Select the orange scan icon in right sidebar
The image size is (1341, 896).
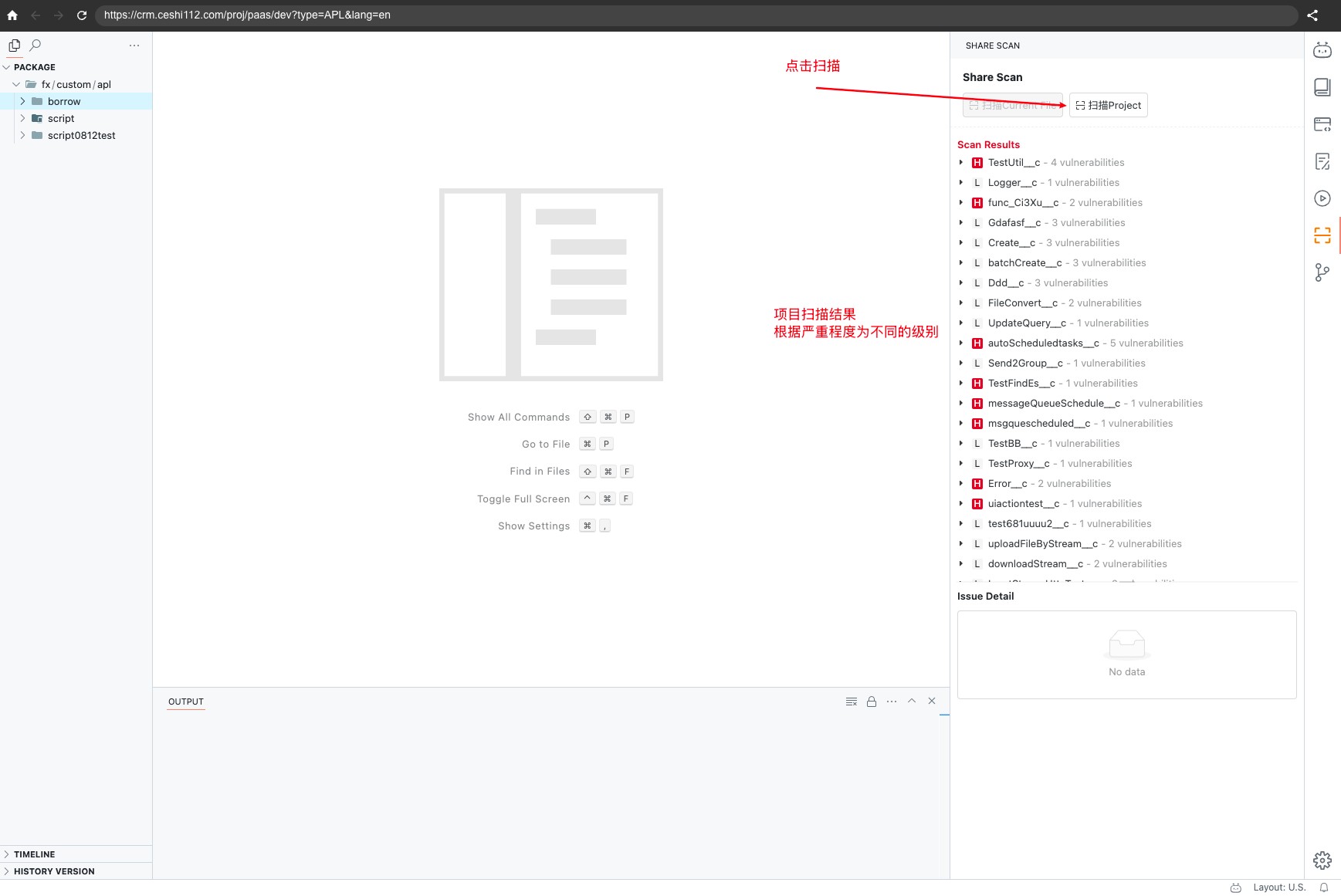pyautogui.click(x=1322, y=235)
